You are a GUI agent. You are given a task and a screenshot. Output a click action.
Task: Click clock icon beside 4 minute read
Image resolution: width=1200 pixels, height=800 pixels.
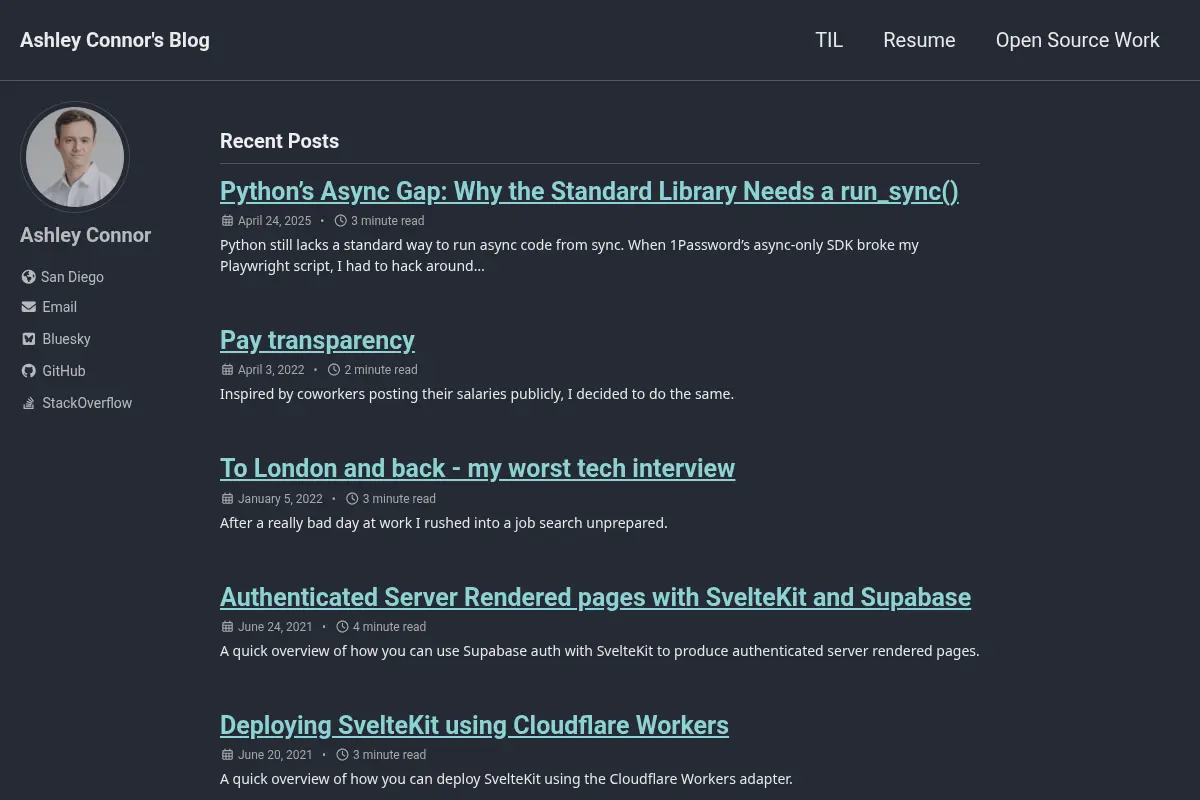coord(342,627)
